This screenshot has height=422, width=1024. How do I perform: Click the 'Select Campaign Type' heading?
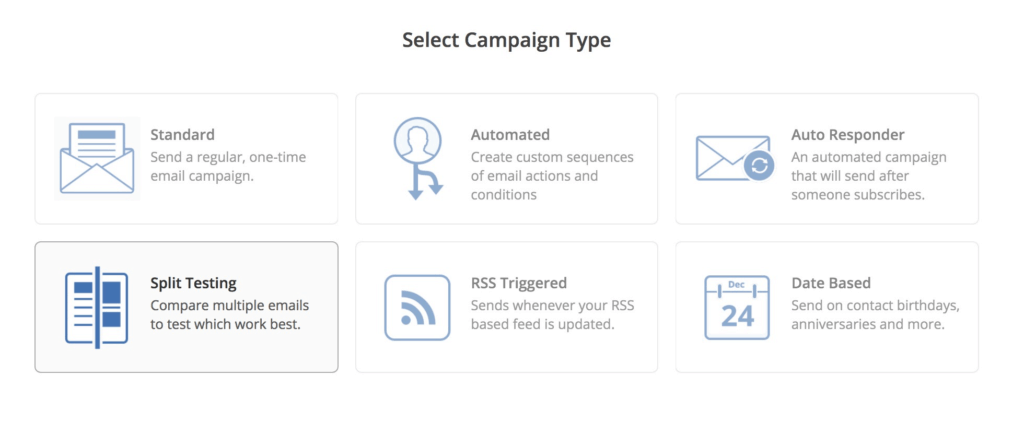pos(506,40)
